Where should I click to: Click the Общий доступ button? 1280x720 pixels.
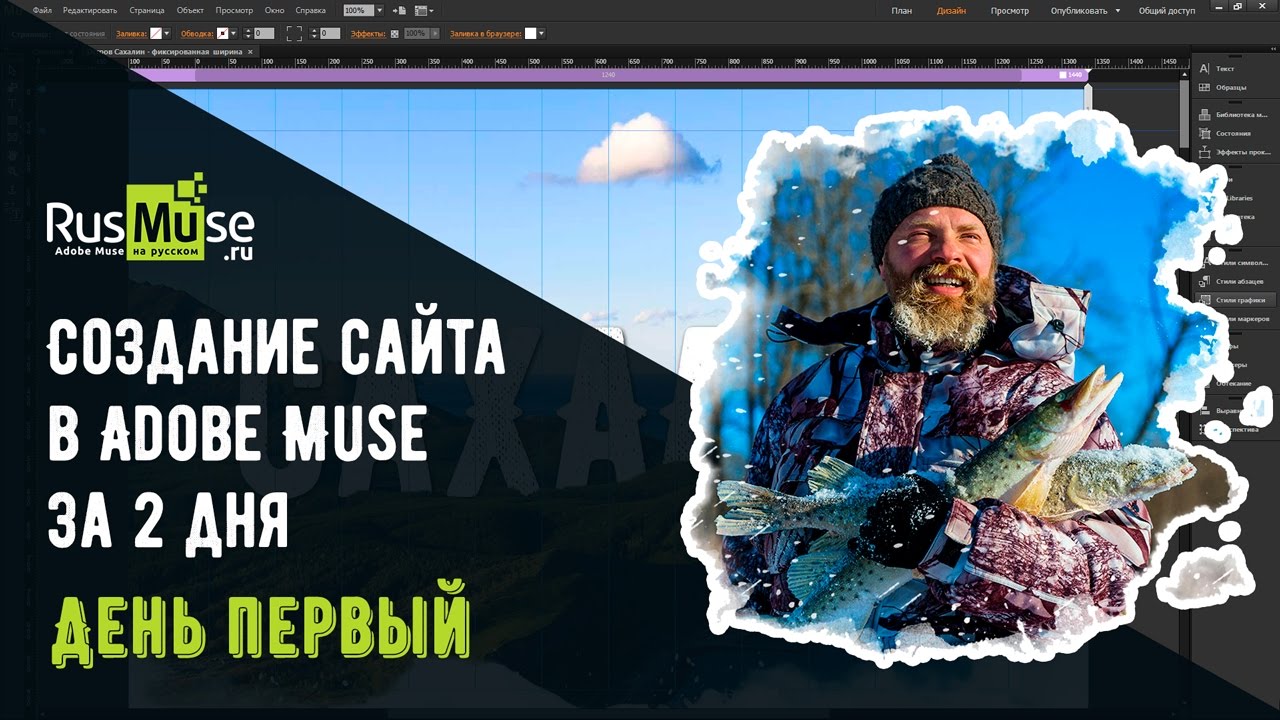pos(1167,10)
